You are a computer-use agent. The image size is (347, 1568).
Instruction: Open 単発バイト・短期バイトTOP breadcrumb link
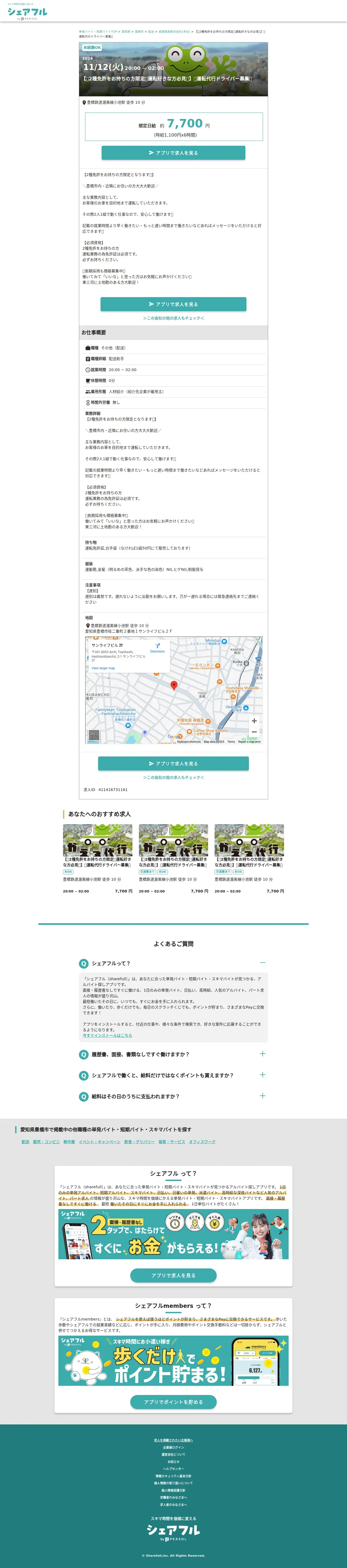click(x=98, y=32)
